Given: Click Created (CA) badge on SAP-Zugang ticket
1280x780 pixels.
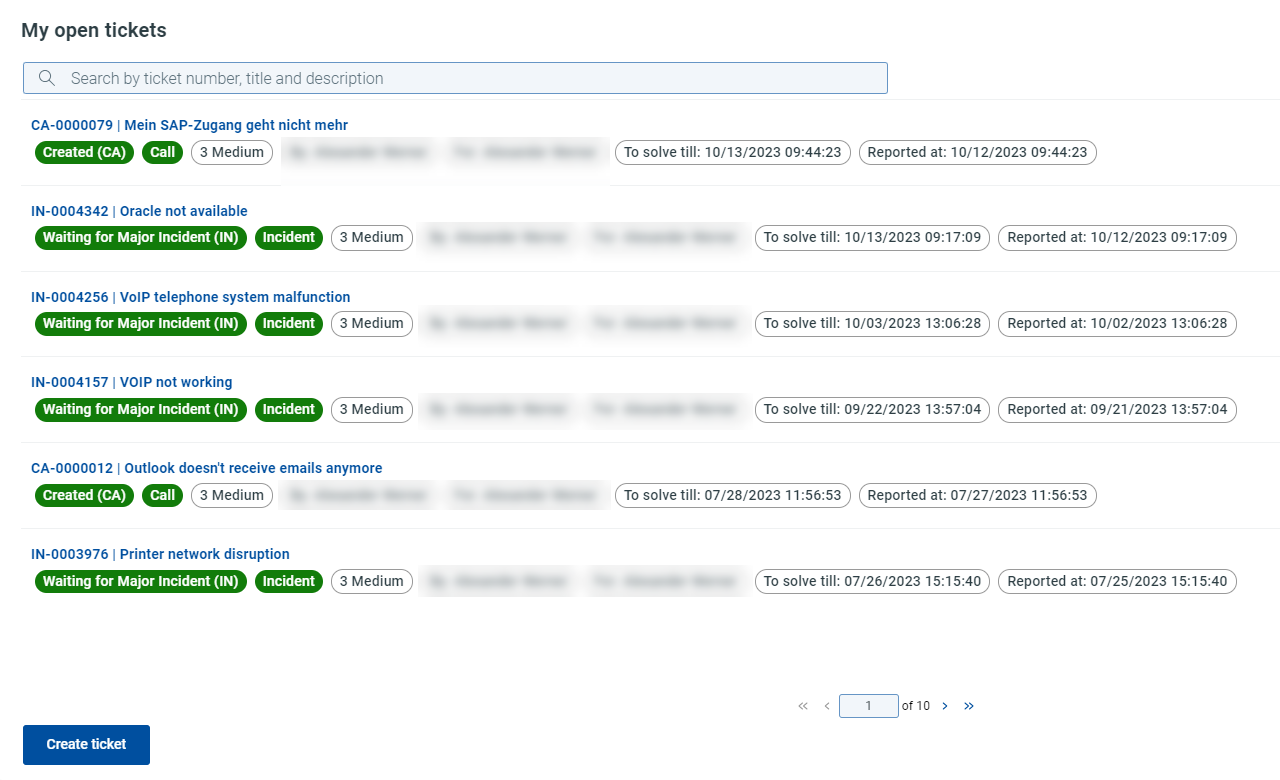Looking at the screenshot, I should click(84, 152).
